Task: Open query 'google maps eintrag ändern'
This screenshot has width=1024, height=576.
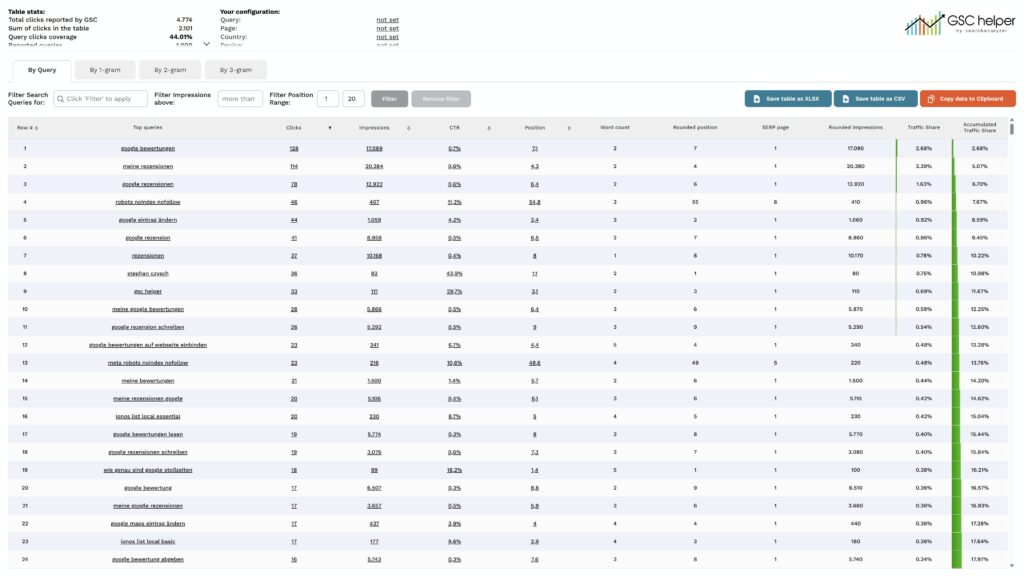Action: pos(148,523)
